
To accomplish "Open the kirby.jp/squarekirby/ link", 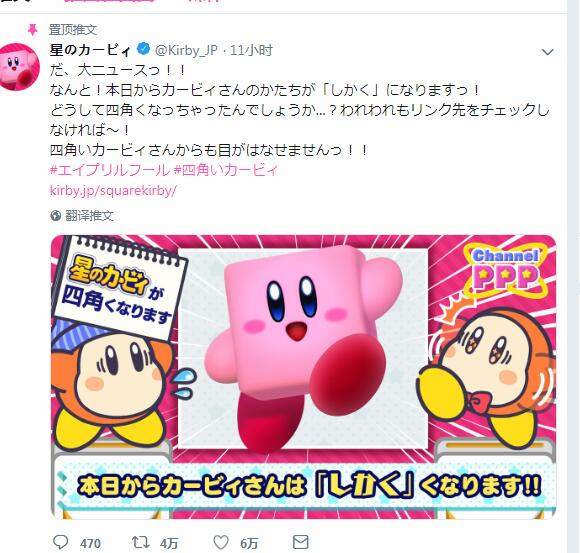I will [x=113, y=190].
